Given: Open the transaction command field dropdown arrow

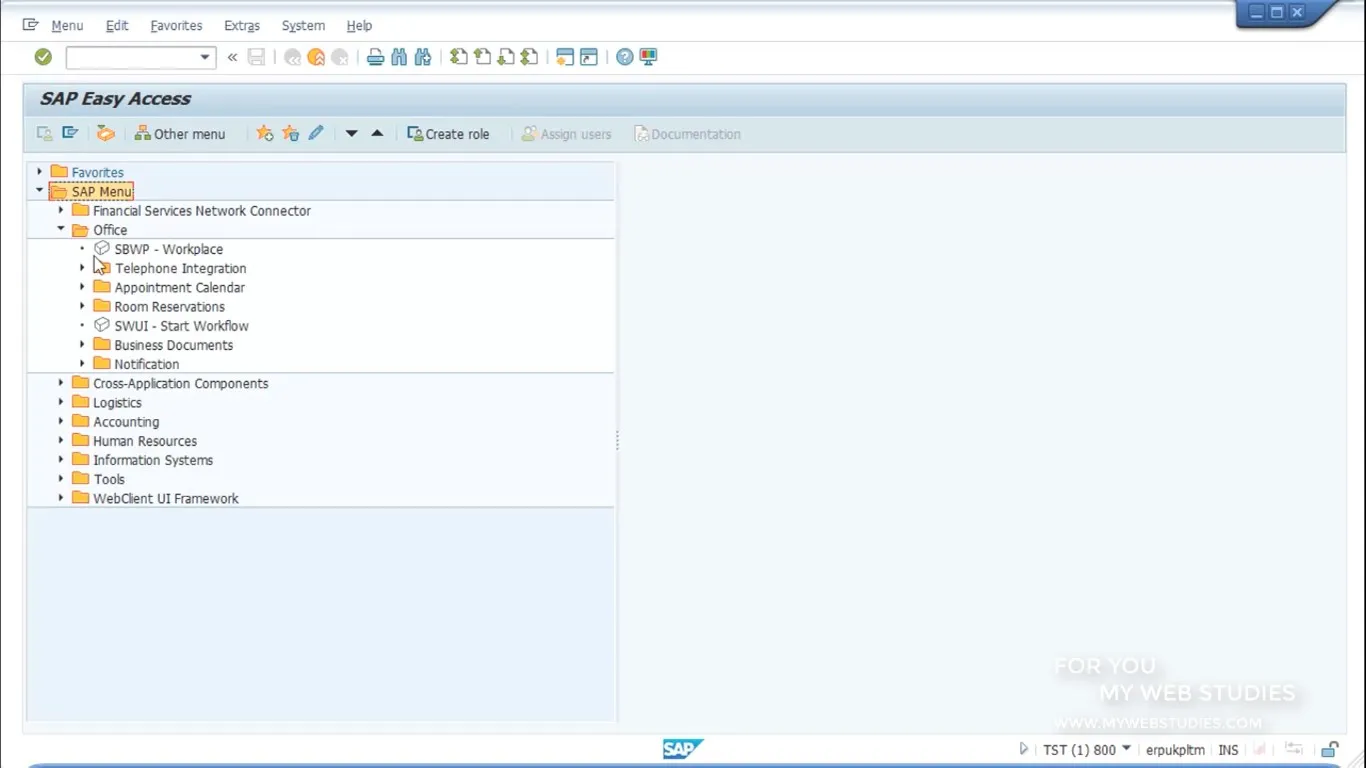Looking at the screenshot, I should pyautogui.click(x=205, y=57).
